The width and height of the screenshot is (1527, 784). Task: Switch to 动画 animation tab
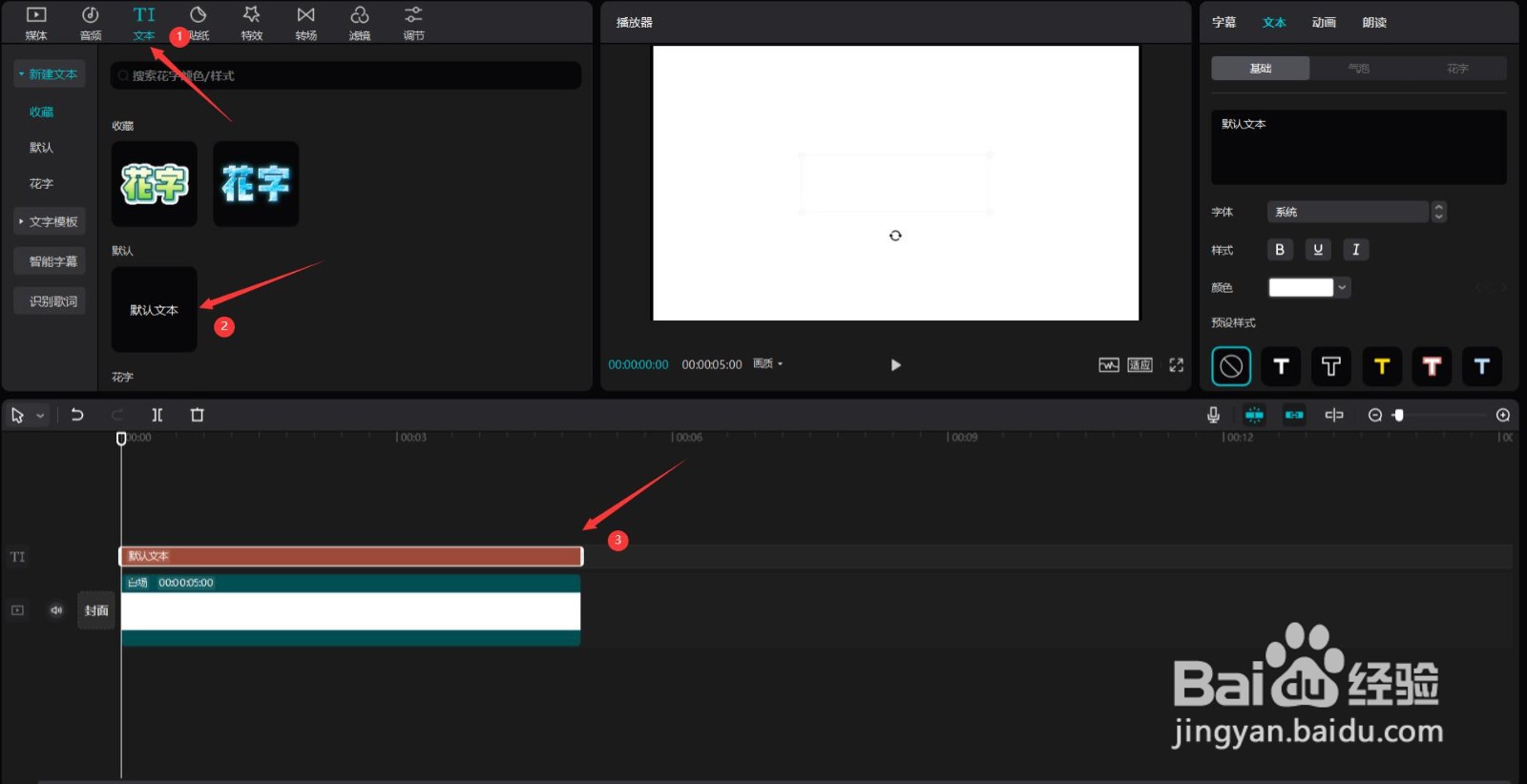pyautogui.click(x=1324, y=22)
